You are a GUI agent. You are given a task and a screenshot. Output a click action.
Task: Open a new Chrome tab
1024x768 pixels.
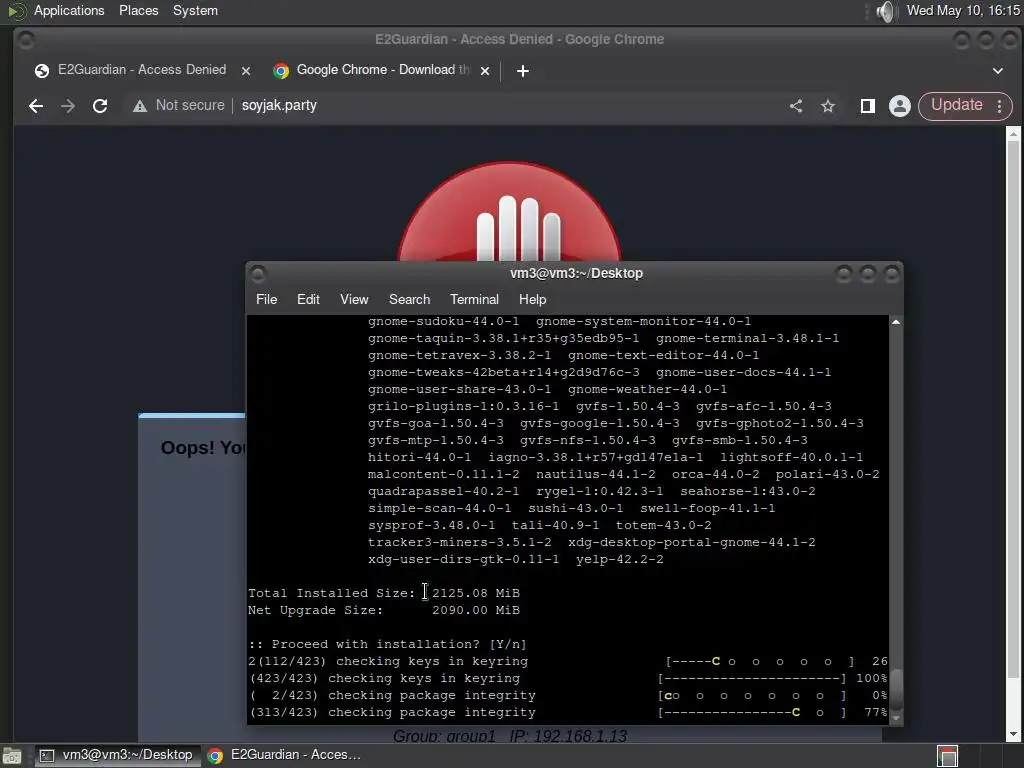point(522,71)
